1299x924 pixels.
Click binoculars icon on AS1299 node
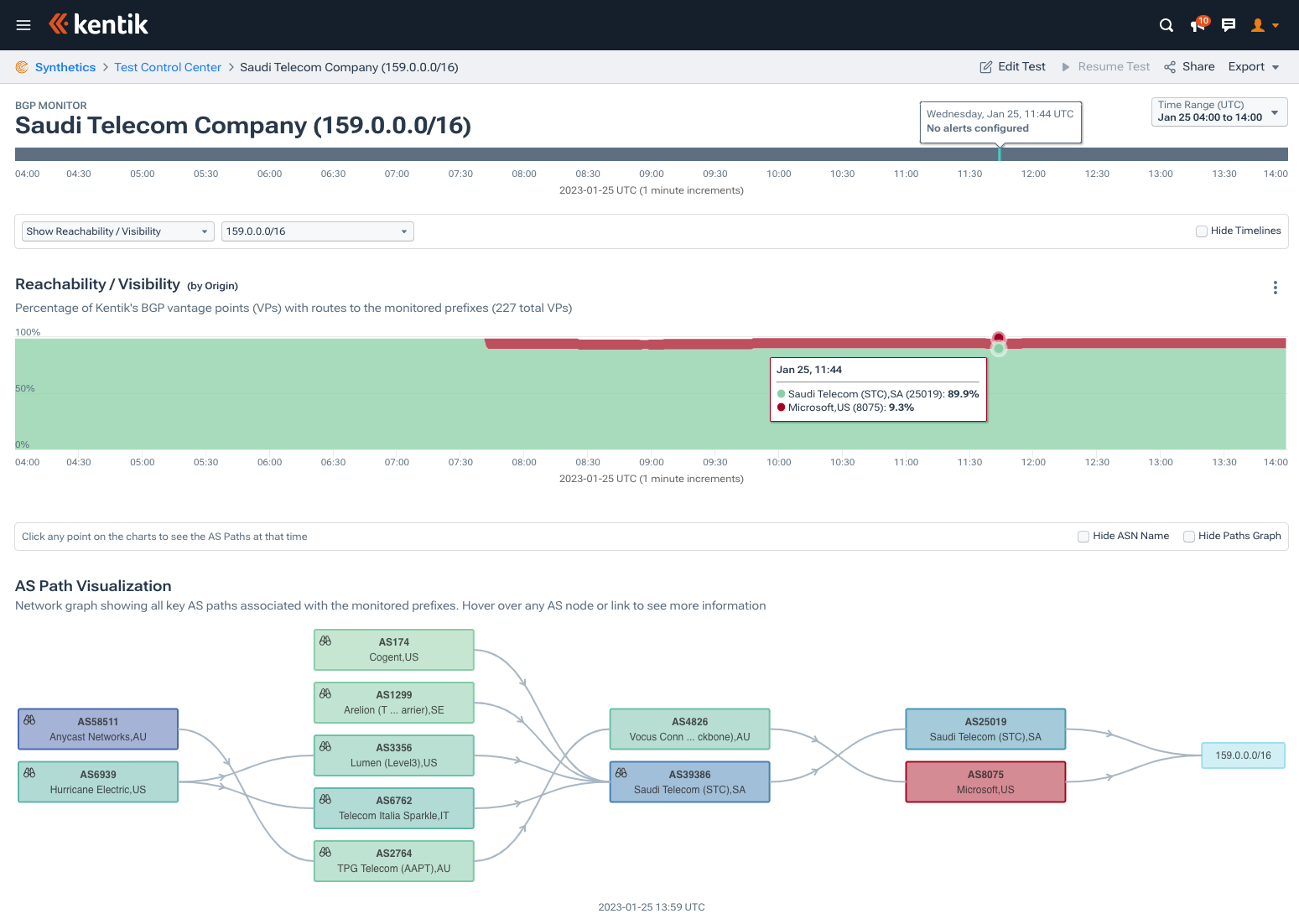tap(325, 693)
